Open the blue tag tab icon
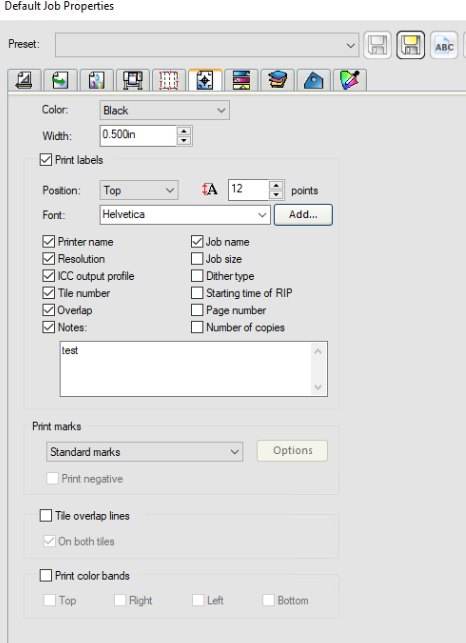466x643 pixels. coord(313,80)
